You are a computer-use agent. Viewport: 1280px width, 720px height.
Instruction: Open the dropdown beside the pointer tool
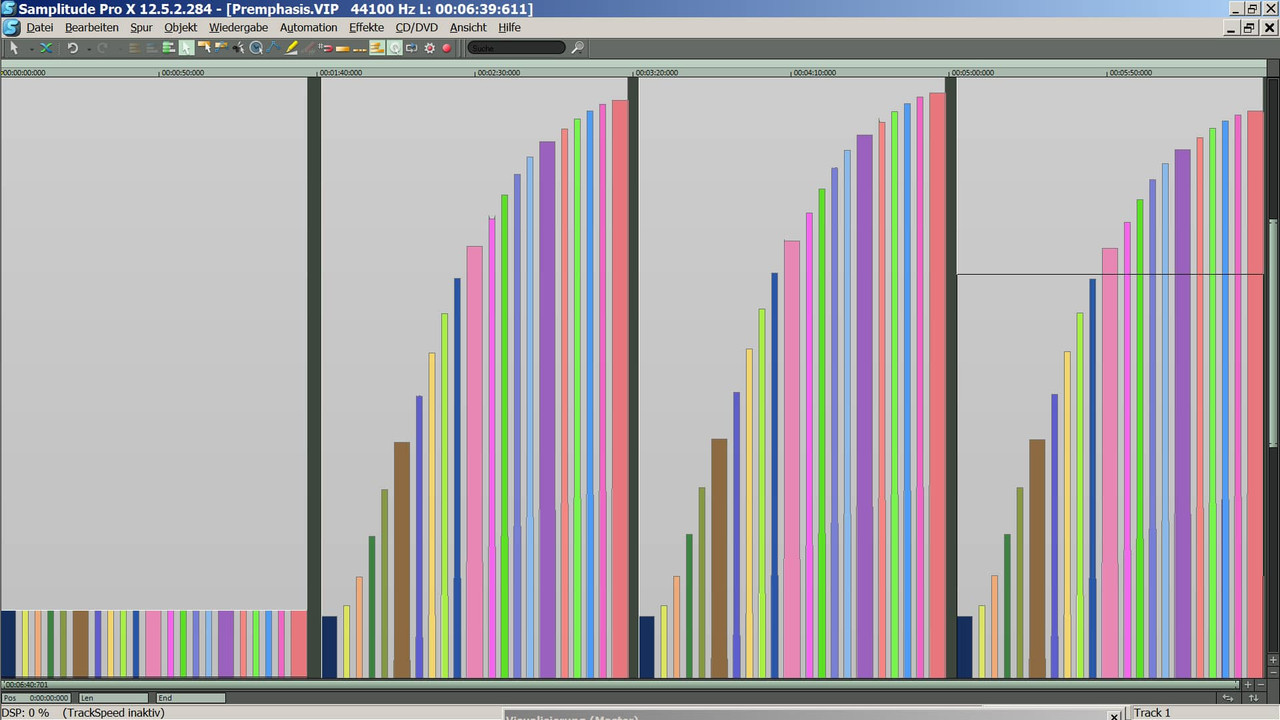tap(31, 48)
